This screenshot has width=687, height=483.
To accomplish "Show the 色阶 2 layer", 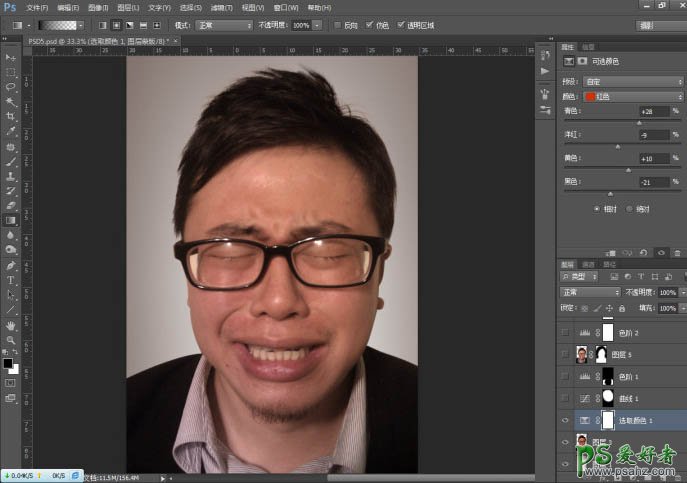I will coord(566,332).
